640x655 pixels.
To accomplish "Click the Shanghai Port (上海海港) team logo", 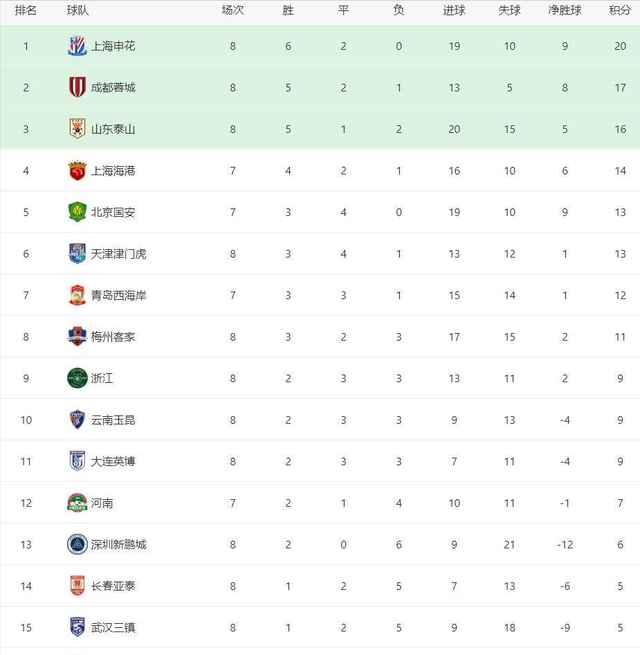I will (77, 171).
